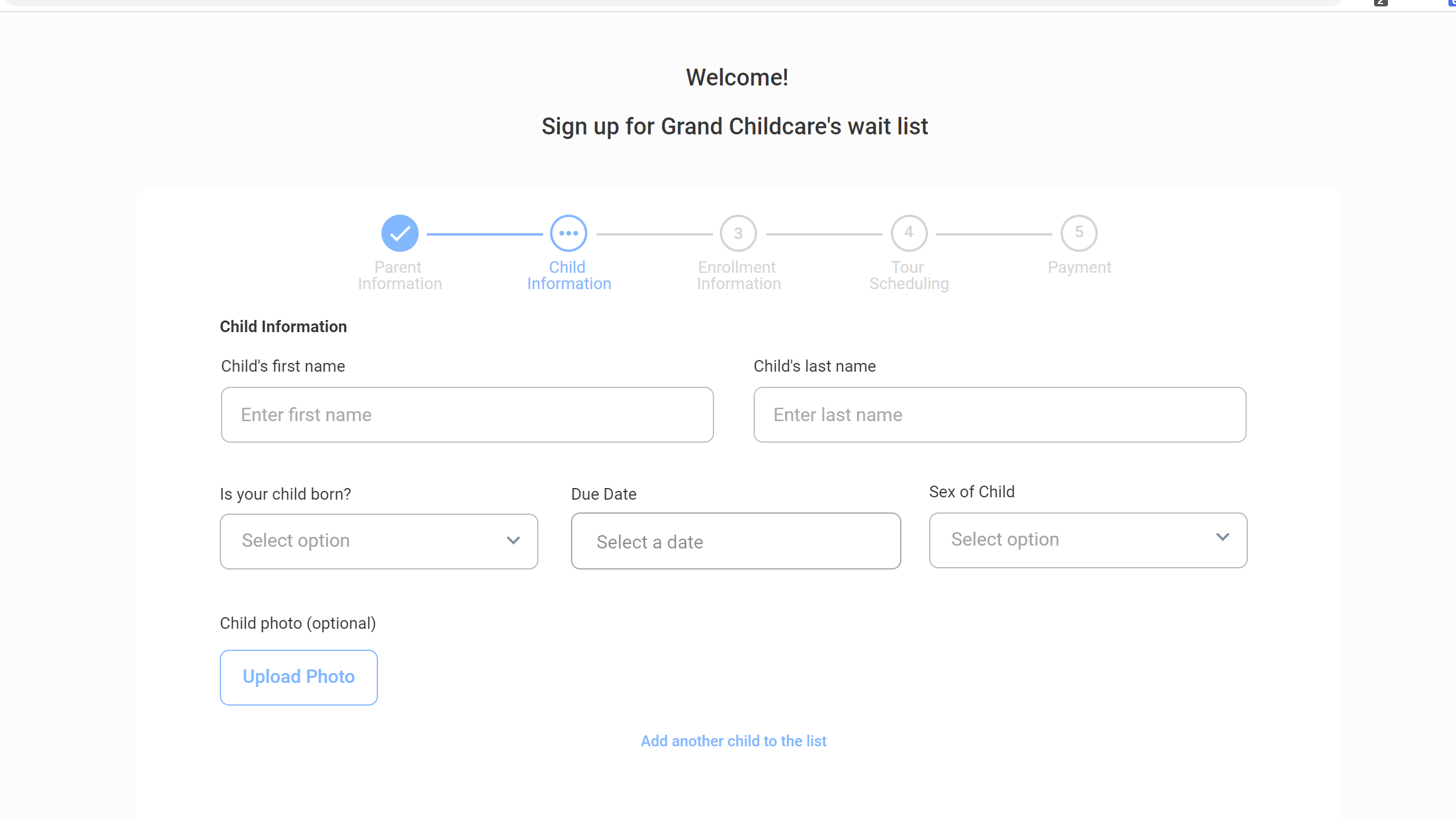Click the Tour Scheduling step label
1456x819 pixels.
909,275
